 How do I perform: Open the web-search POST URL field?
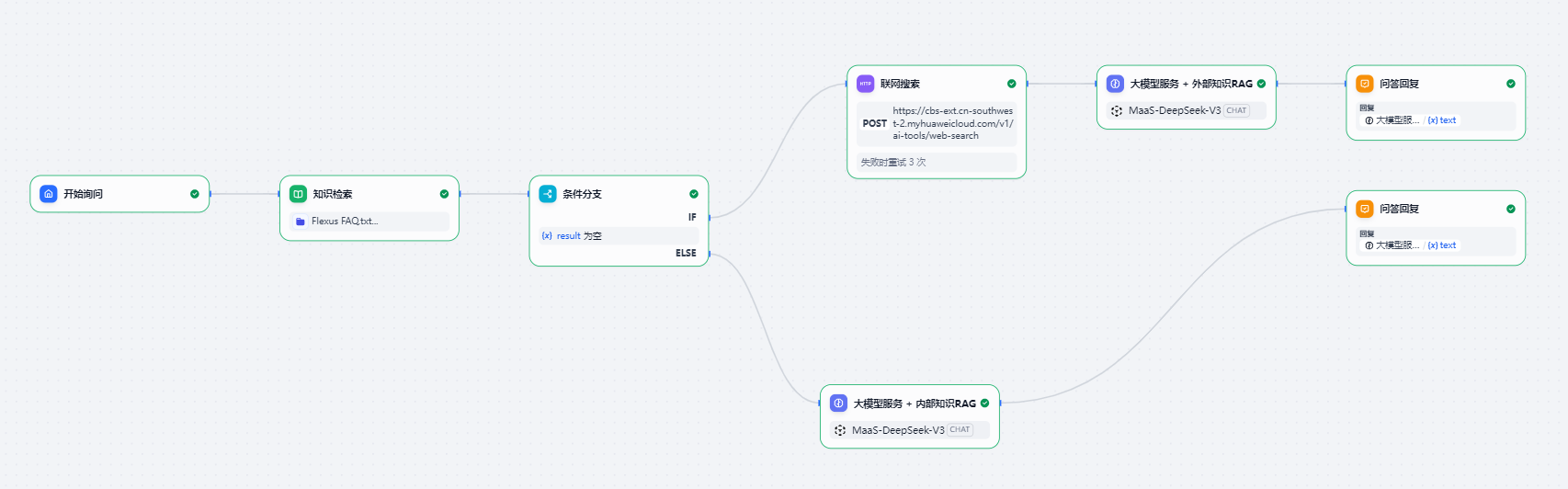pos(951,123)
